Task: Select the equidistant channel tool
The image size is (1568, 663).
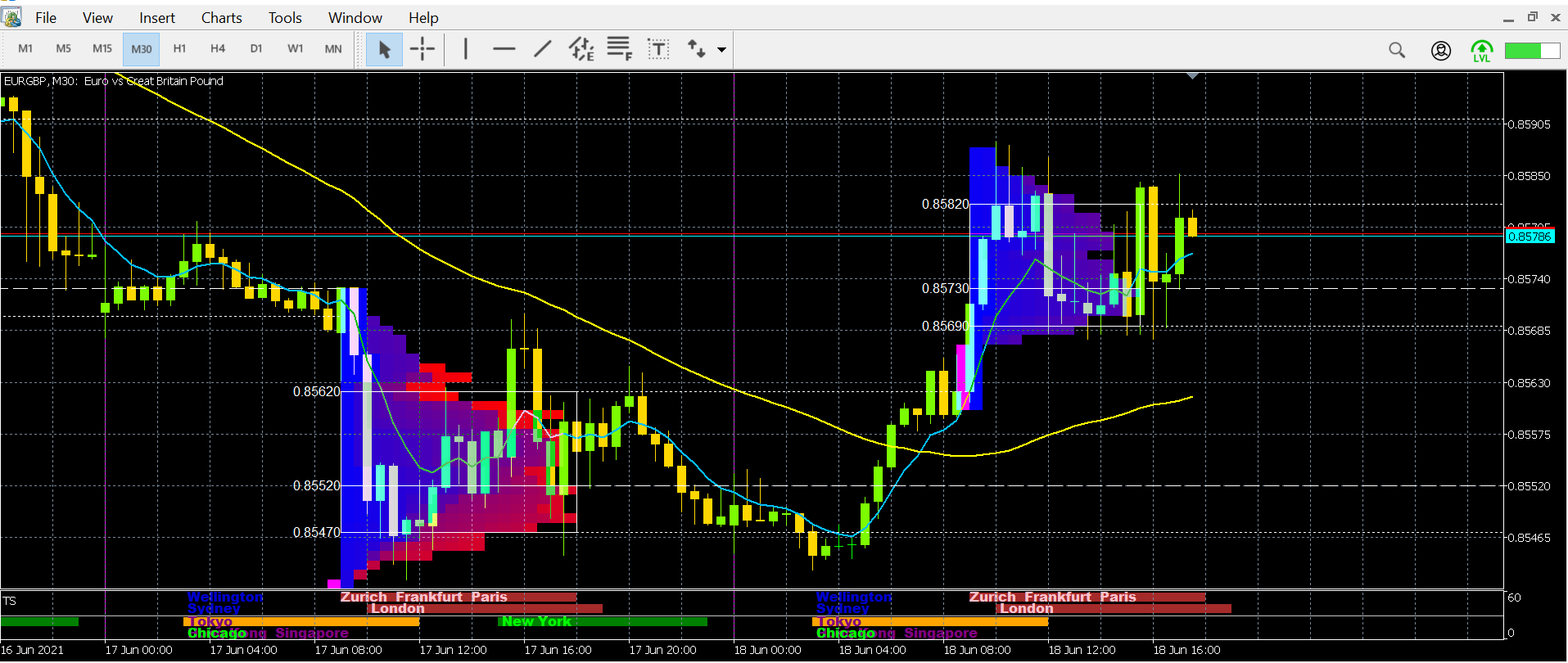Action: [x=581, y=49]
